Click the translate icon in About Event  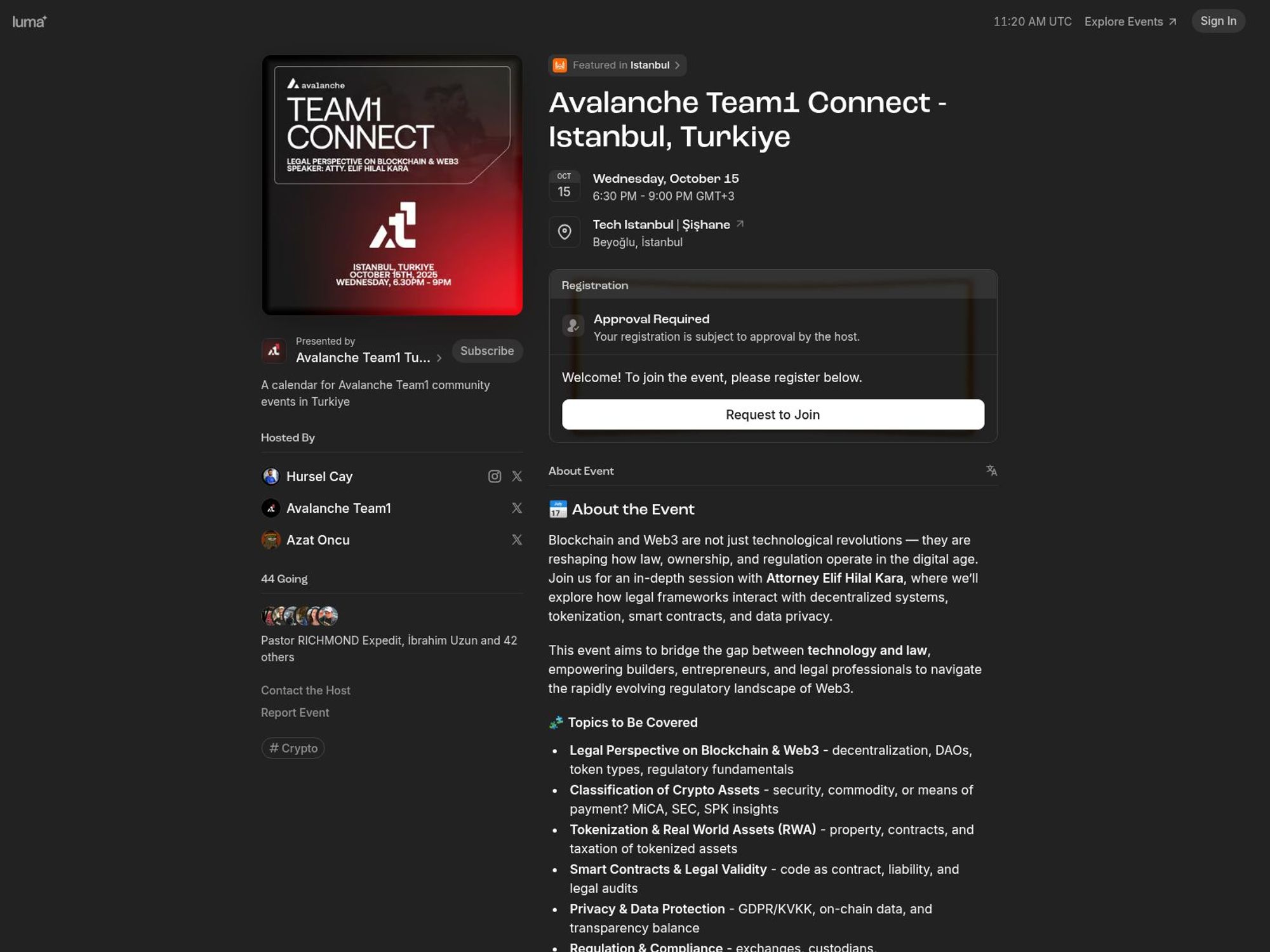pos(991,470)
